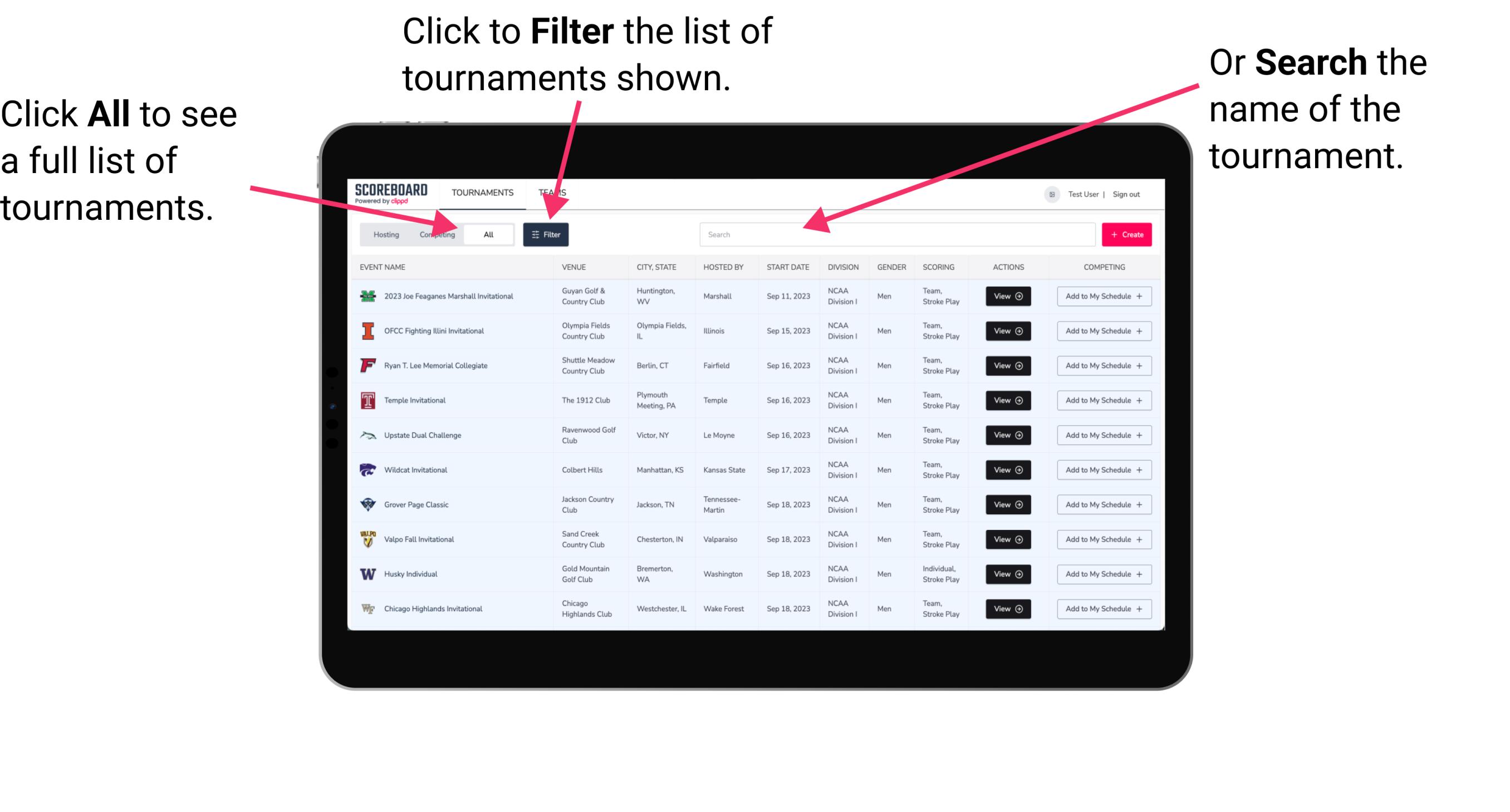Click the Illinois Fighting Illini logo icon
Screen dimensions: 1510x812
coord(368,332)
